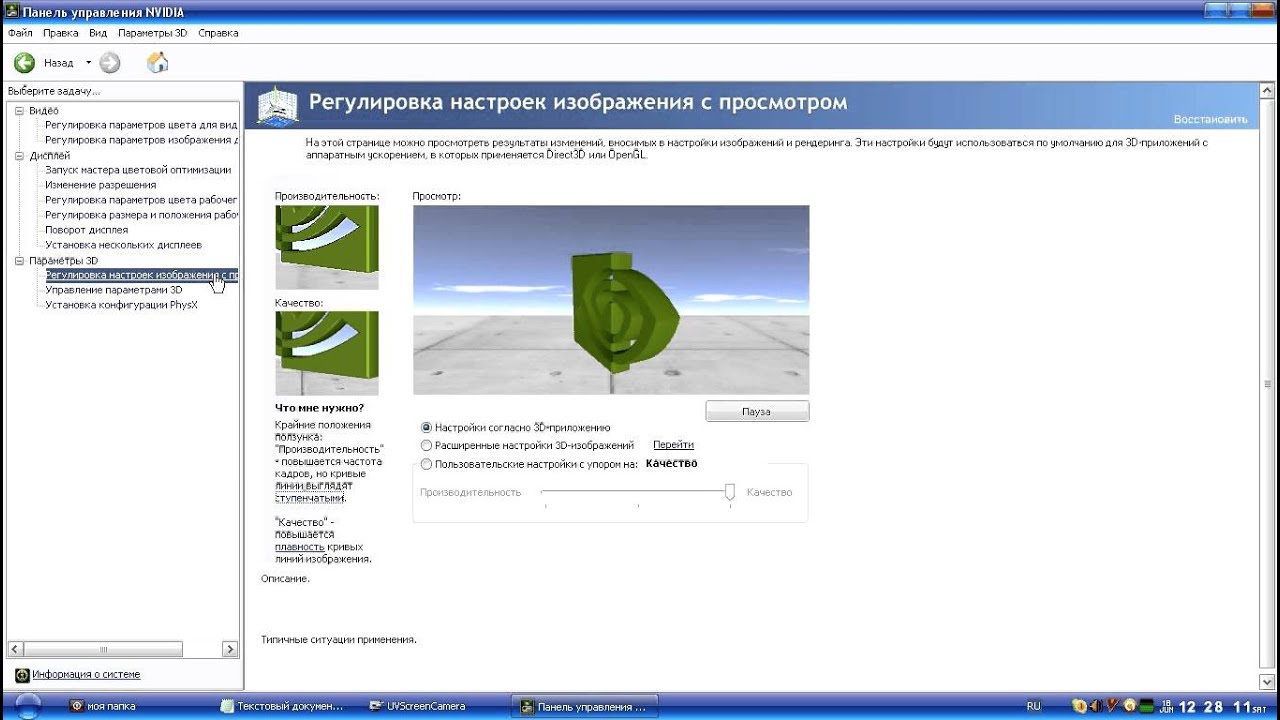Click the 3D logo preview viewport

(611, 300)
